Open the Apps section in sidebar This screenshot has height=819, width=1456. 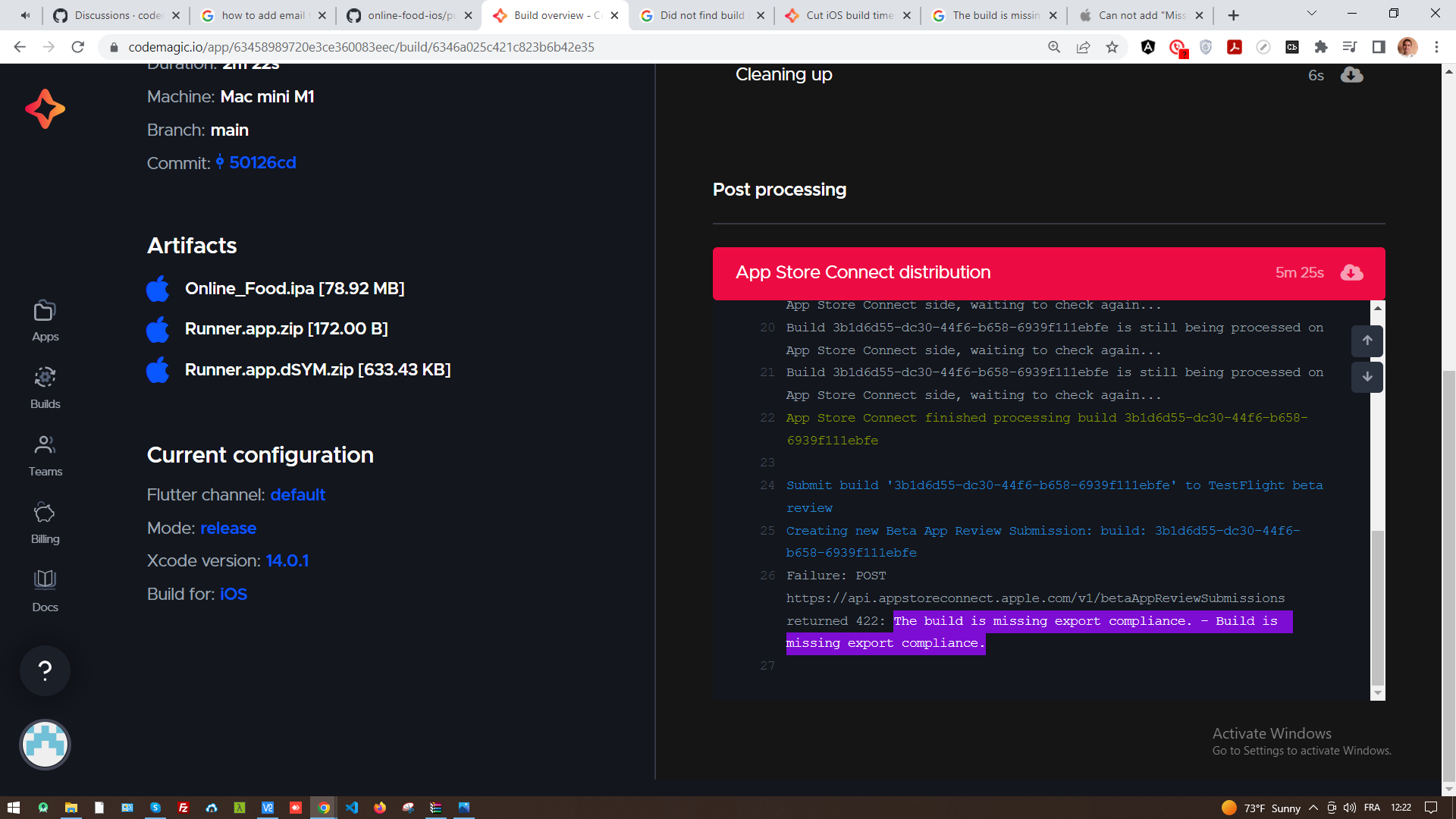45,321
